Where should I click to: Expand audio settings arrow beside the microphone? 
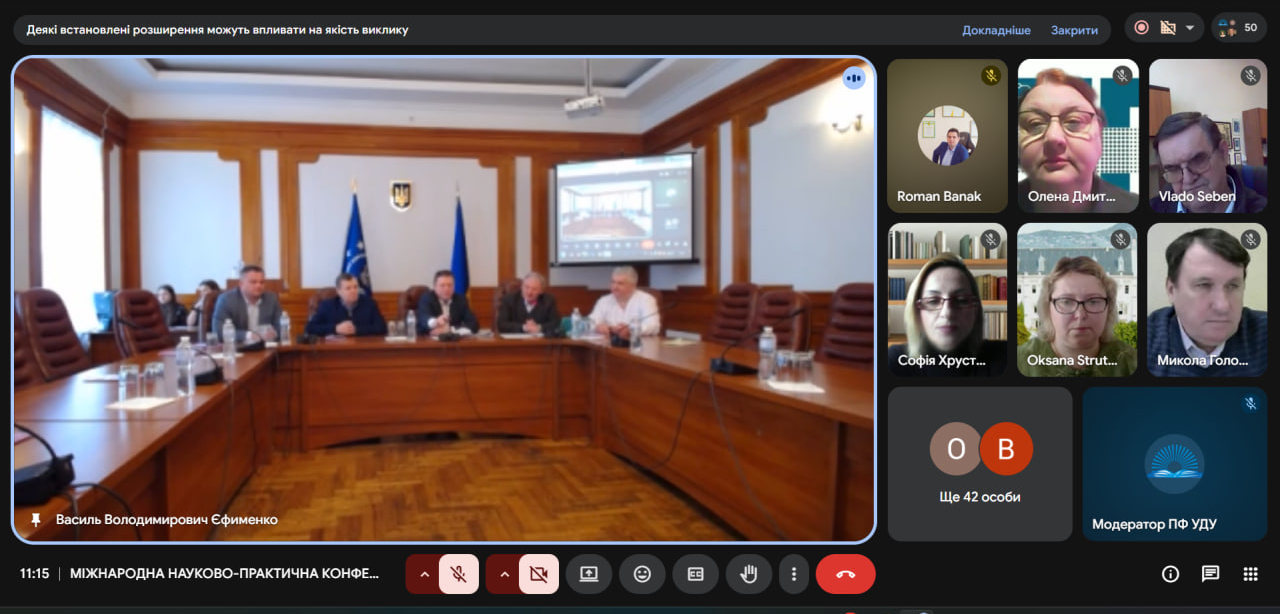point(424,574)
